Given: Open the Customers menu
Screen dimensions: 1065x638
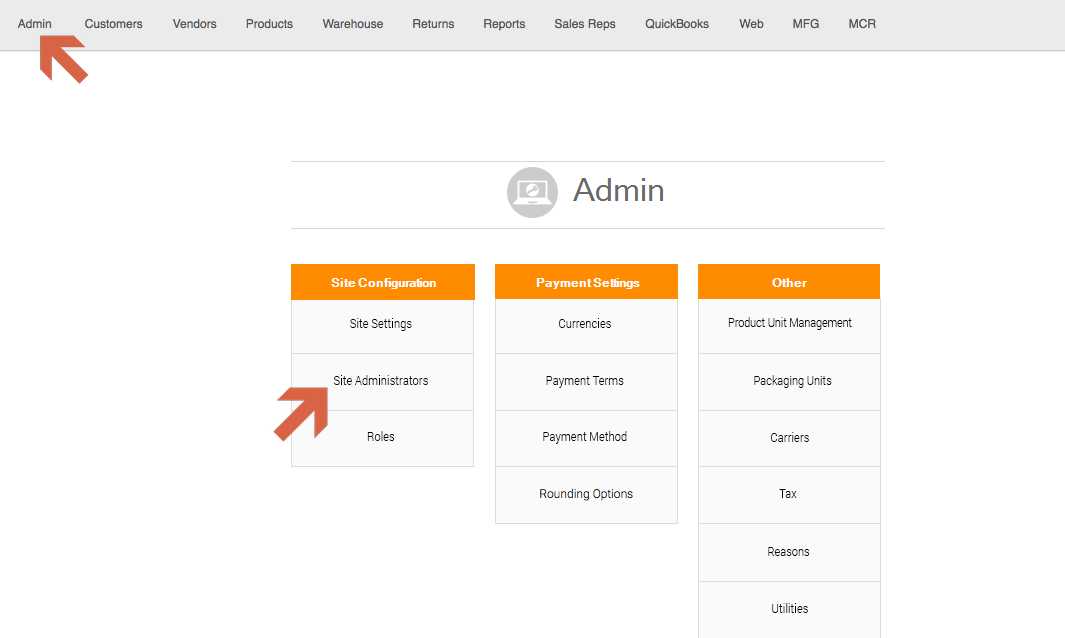Looking at the screenshot, I should click(x=113, y=24).
